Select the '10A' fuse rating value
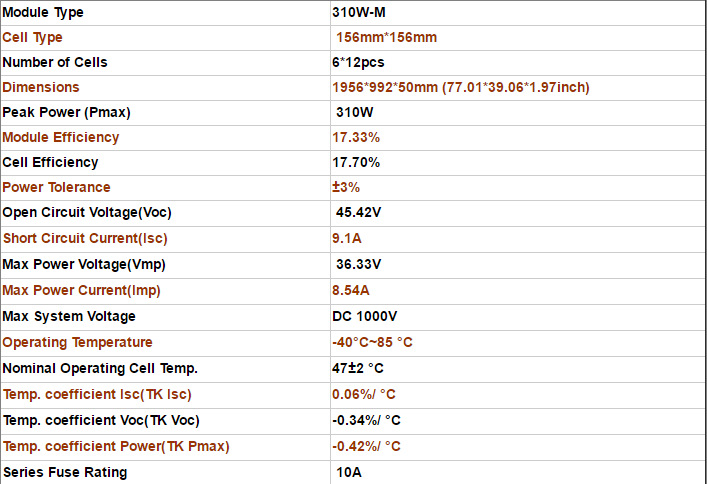 coord(349,472)
